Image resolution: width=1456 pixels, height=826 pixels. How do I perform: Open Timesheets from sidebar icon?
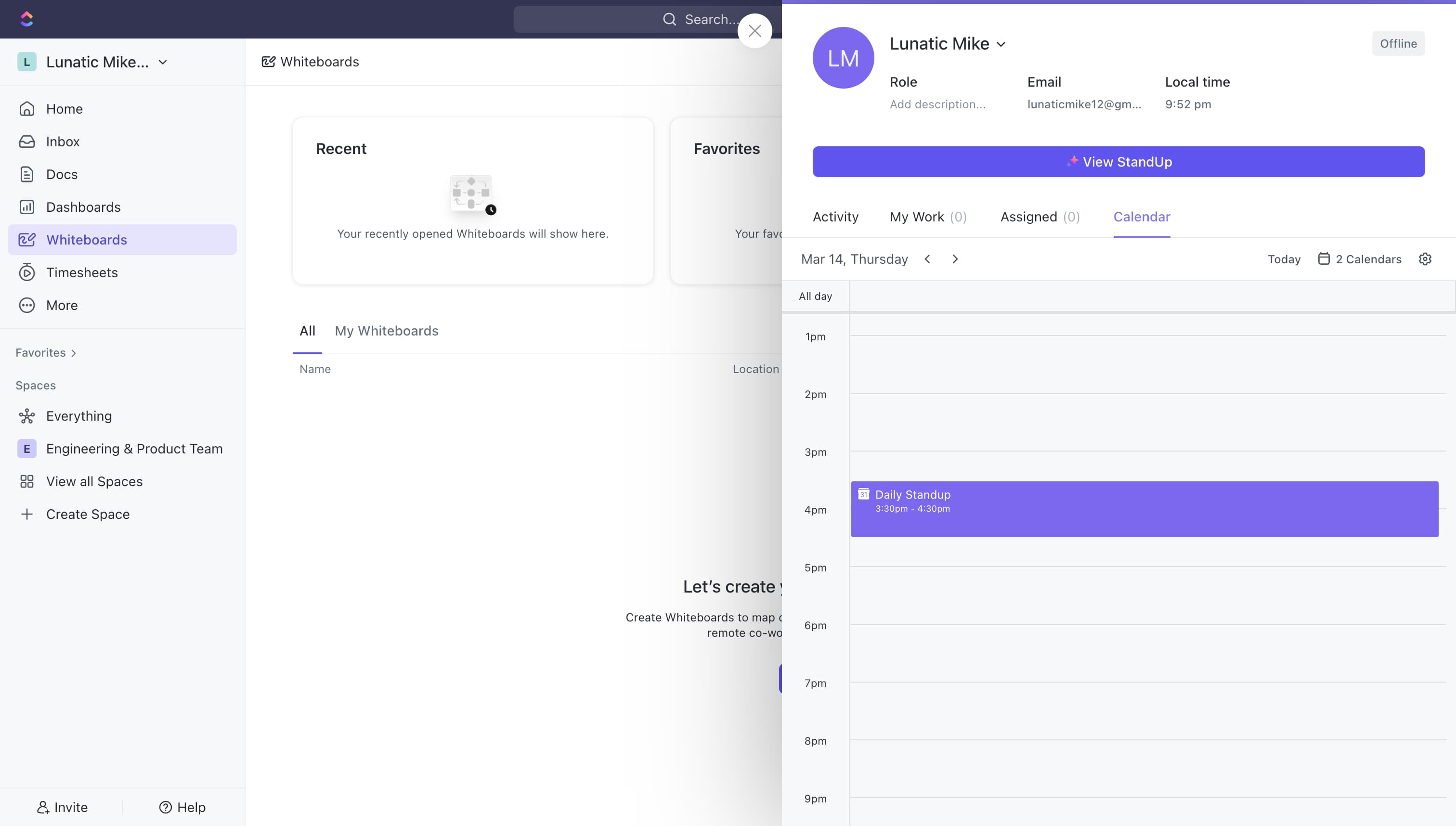[x=26, y=272]
